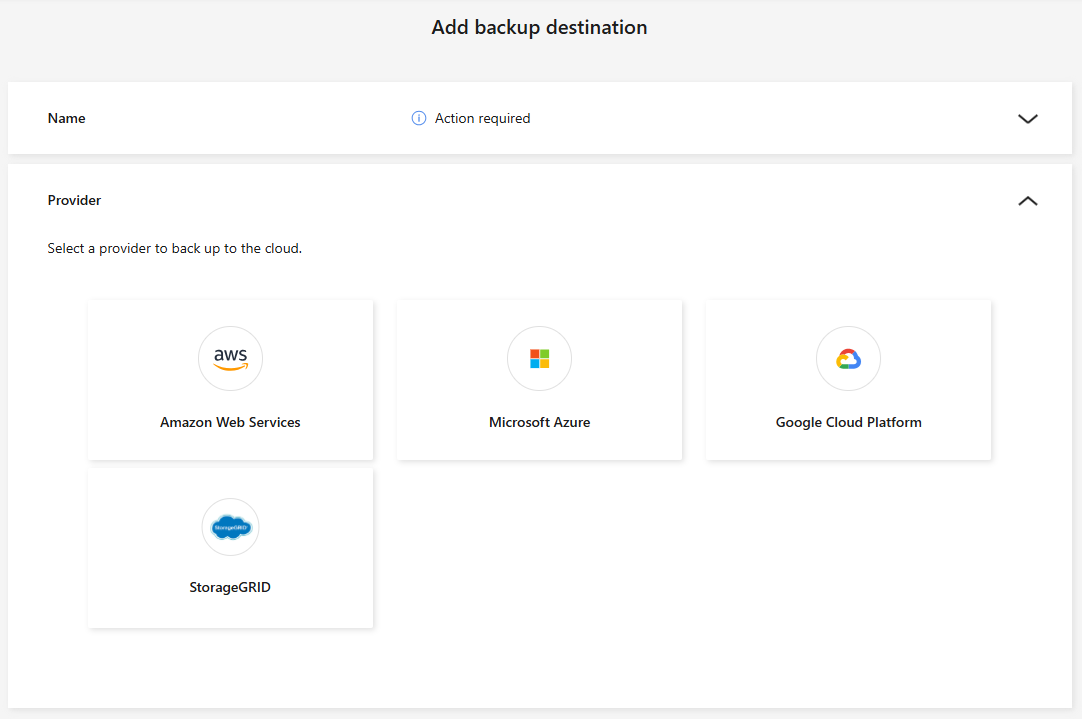Open the Name section using its chevron
1082x719 pixels.
click(x=1028, y=118)
